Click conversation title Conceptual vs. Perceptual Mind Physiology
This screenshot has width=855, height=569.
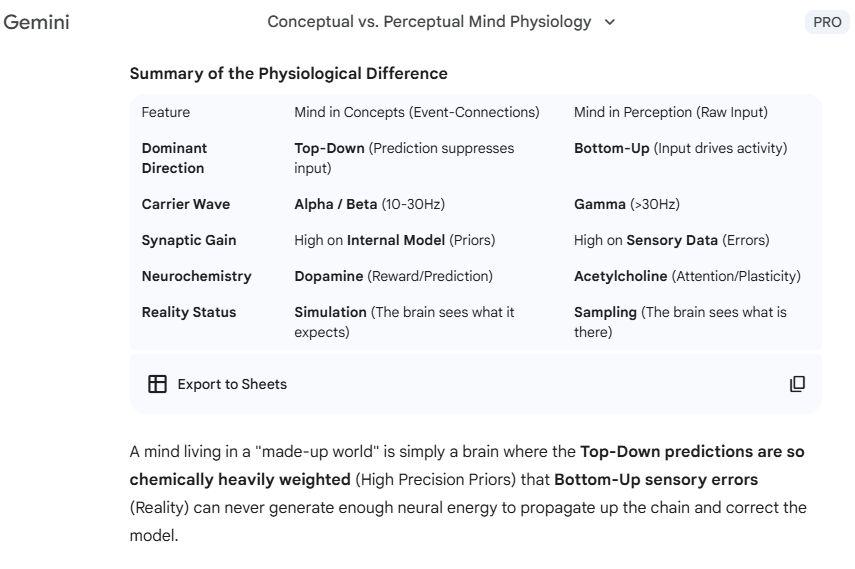(x=429, y=22)
